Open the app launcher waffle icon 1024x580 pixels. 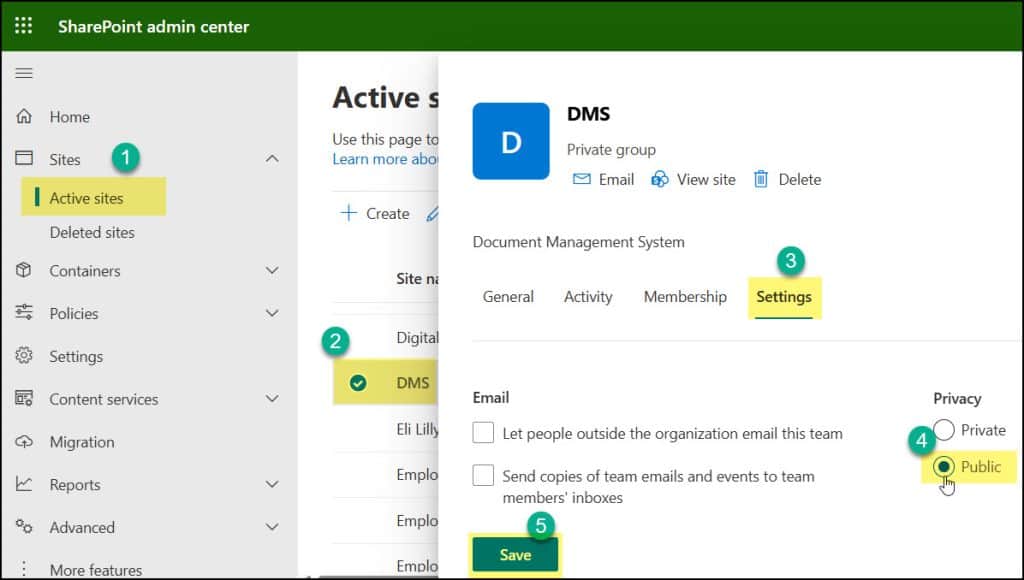(x=24, y=25)
